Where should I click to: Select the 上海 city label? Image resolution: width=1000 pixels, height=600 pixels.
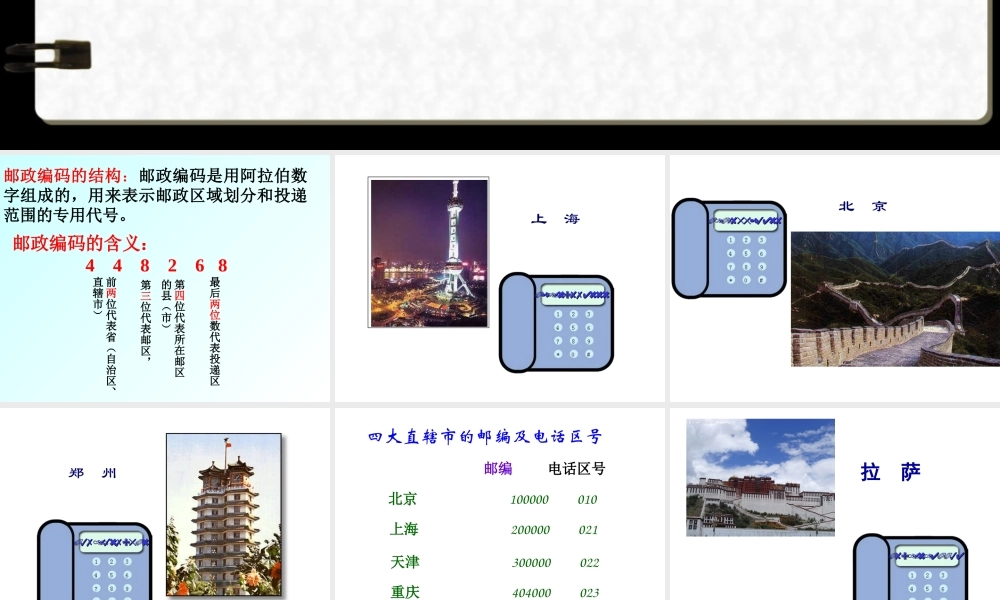(403, 530)
